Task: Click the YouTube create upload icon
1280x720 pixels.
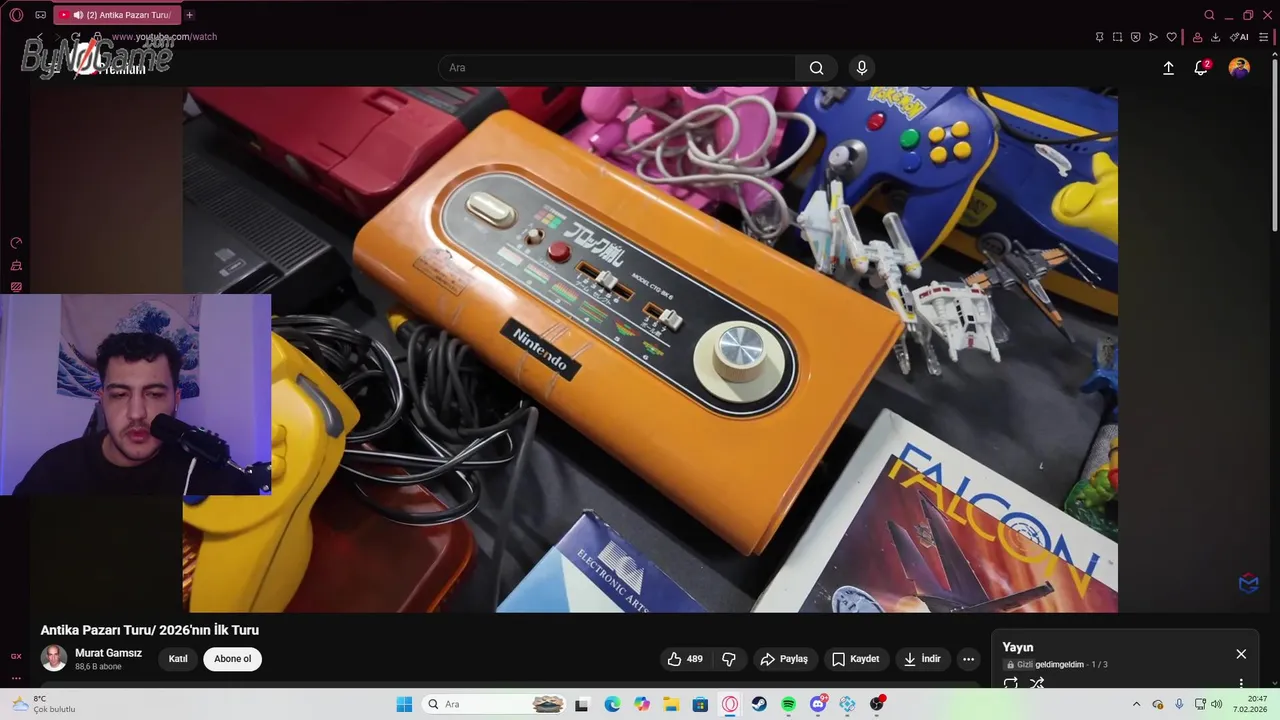Action: (1168, 68)
